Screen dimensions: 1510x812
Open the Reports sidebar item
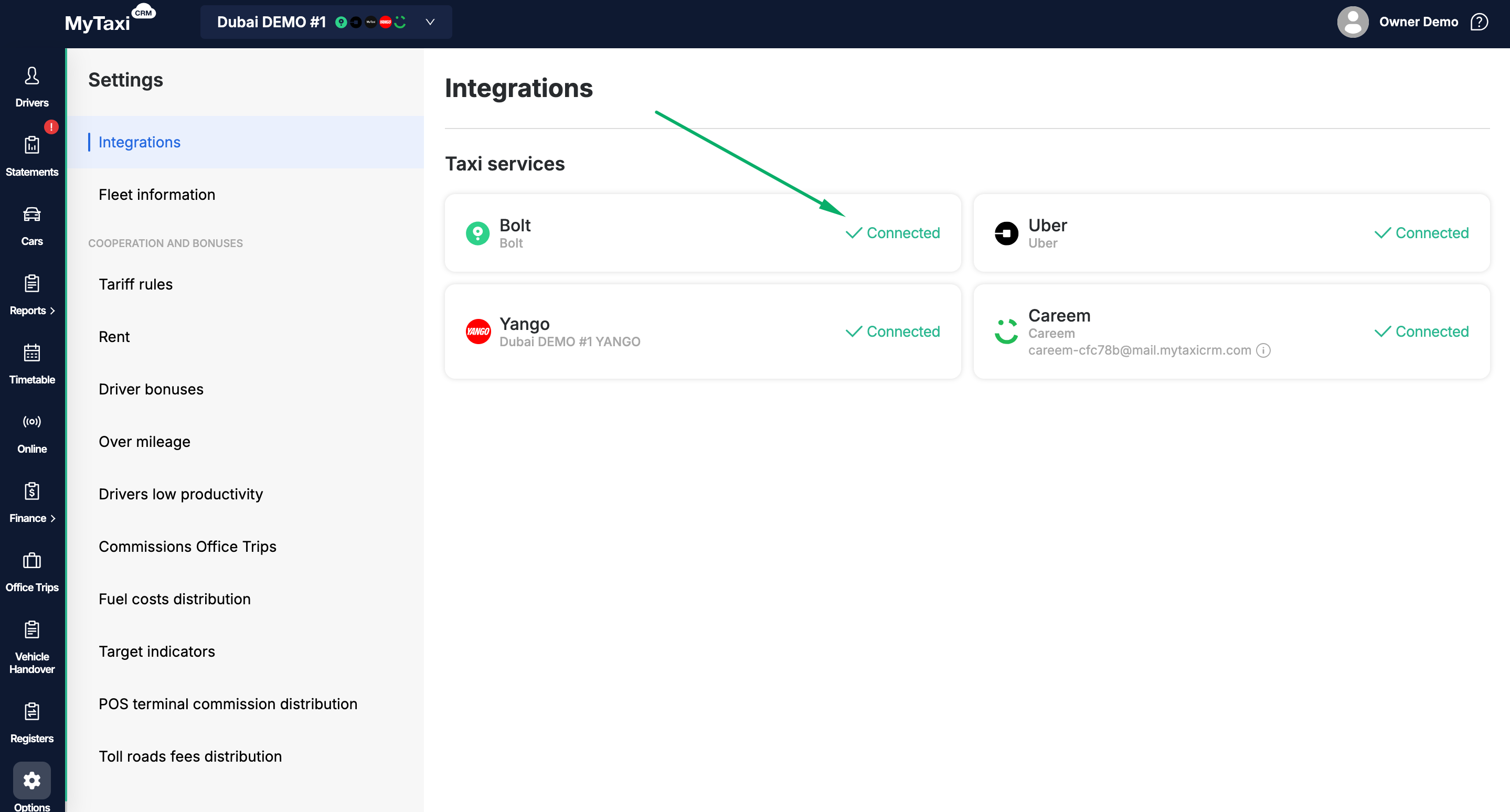click(x=31, y=294)
